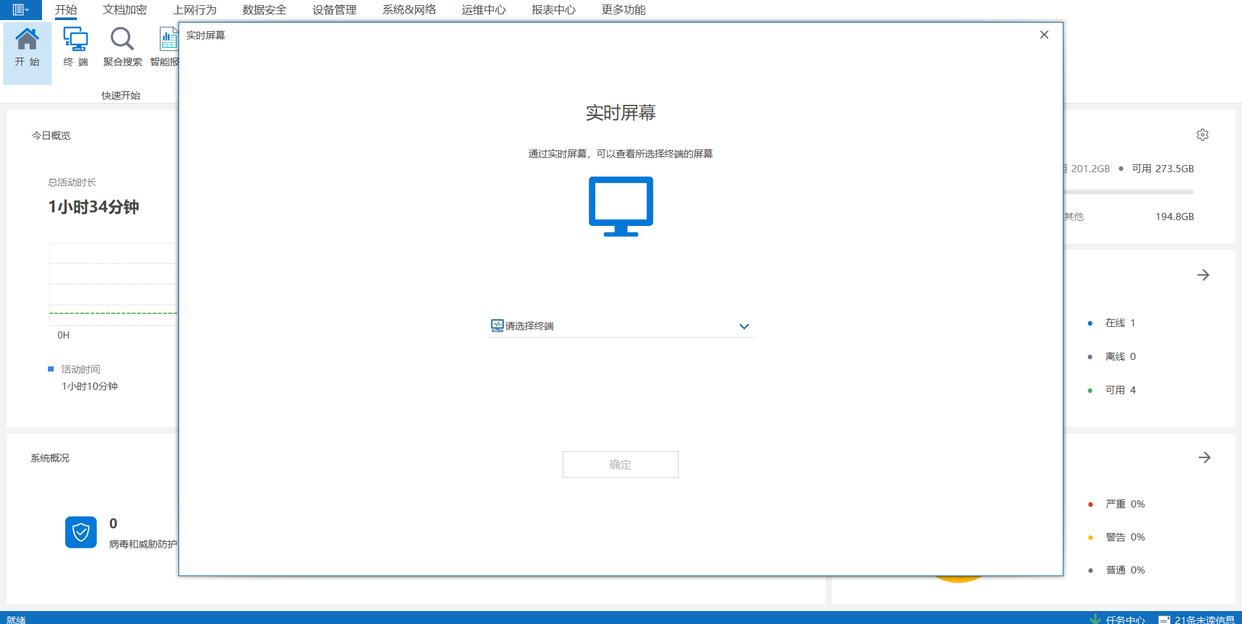Open the 运维中心 tab
The image size is (1242, 624).
pyautogui.click(x=484, y=10)
